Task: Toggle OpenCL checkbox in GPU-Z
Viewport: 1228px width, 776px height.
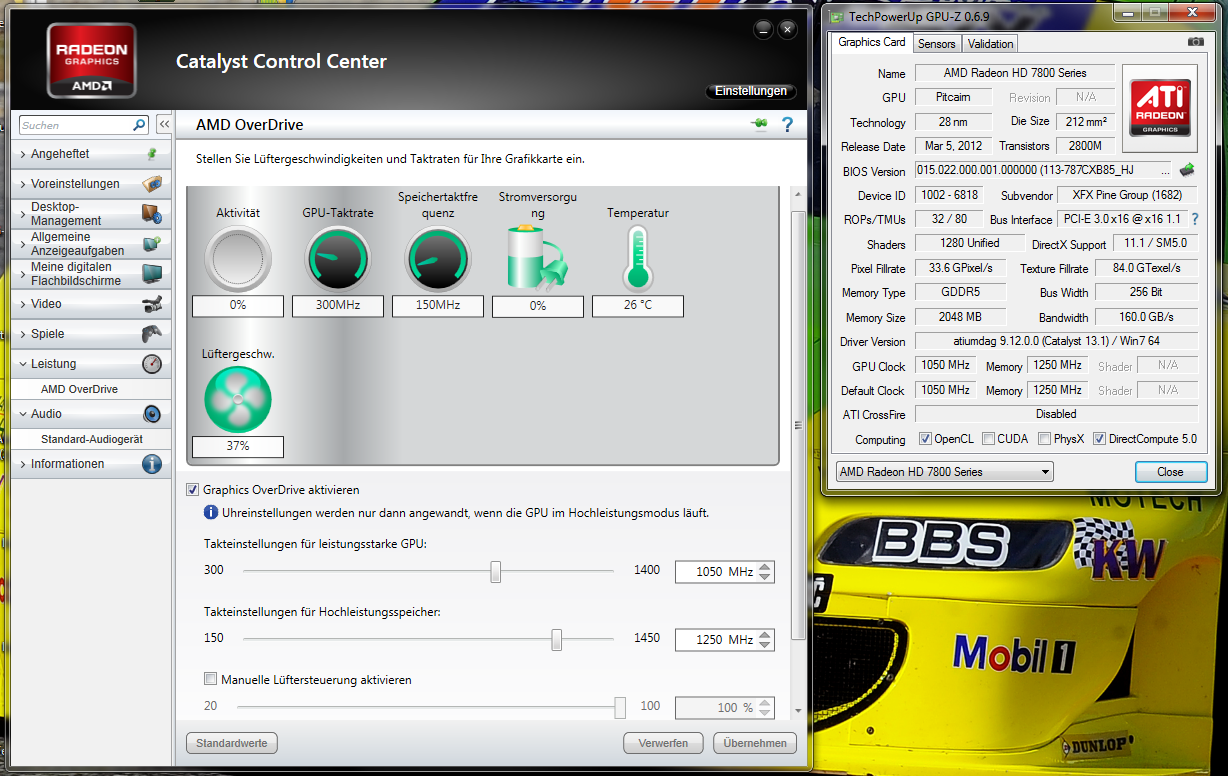Action: tap(925, 439)
